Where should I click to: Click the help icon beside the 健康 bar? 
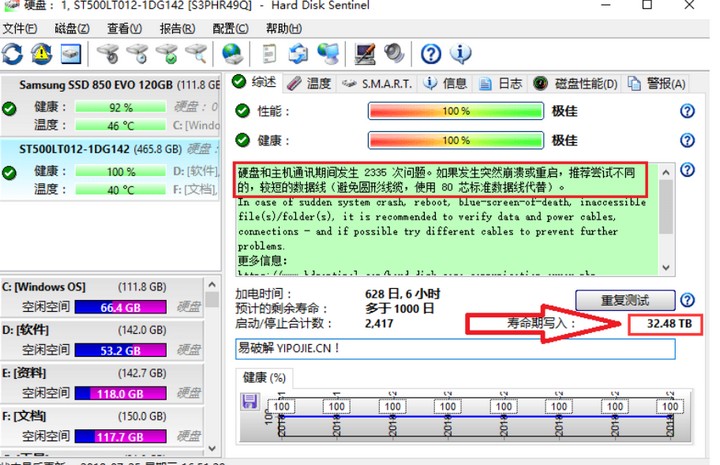[687, 140]
